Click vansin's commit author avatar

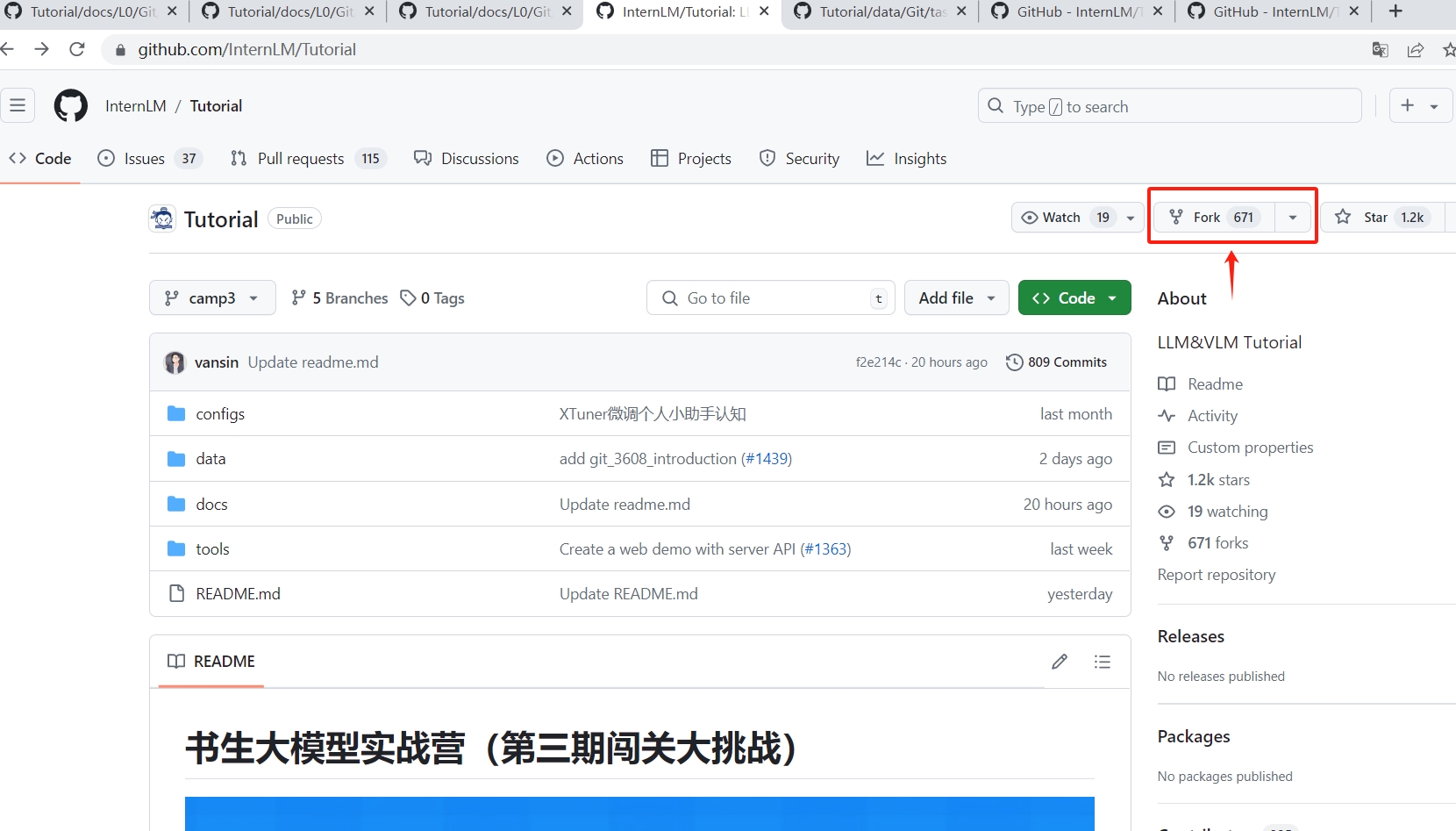[175, 362]
